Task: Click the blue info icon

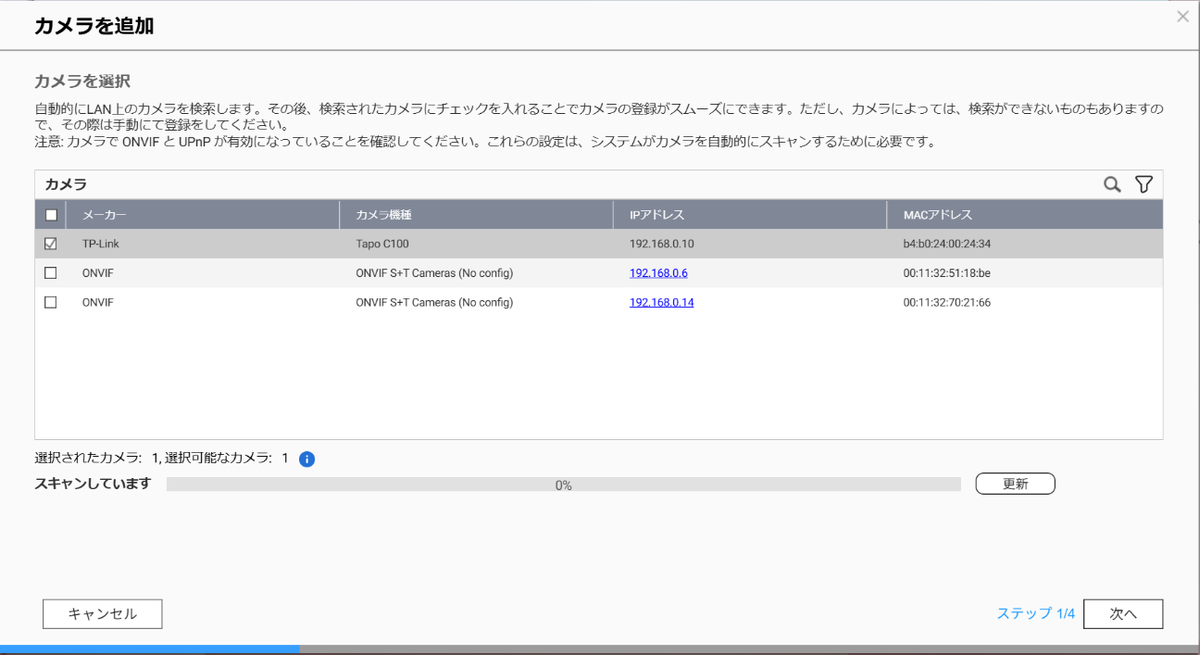Action: click(x=307, y=459)
